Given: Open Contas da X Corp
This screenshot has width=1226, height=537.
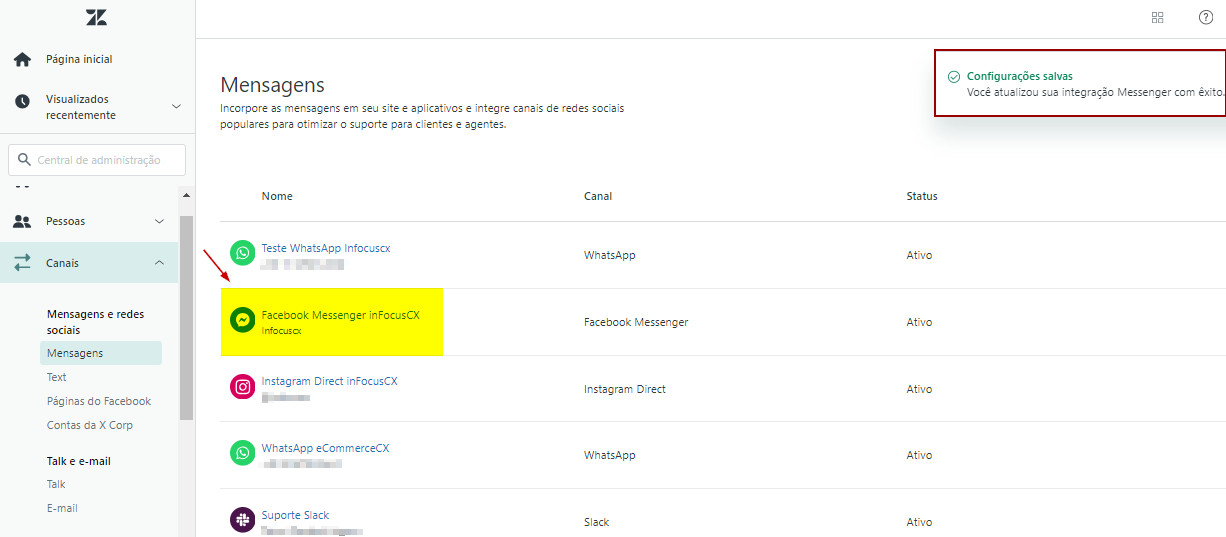Looking at the screenshot, I should click(90, 425).
